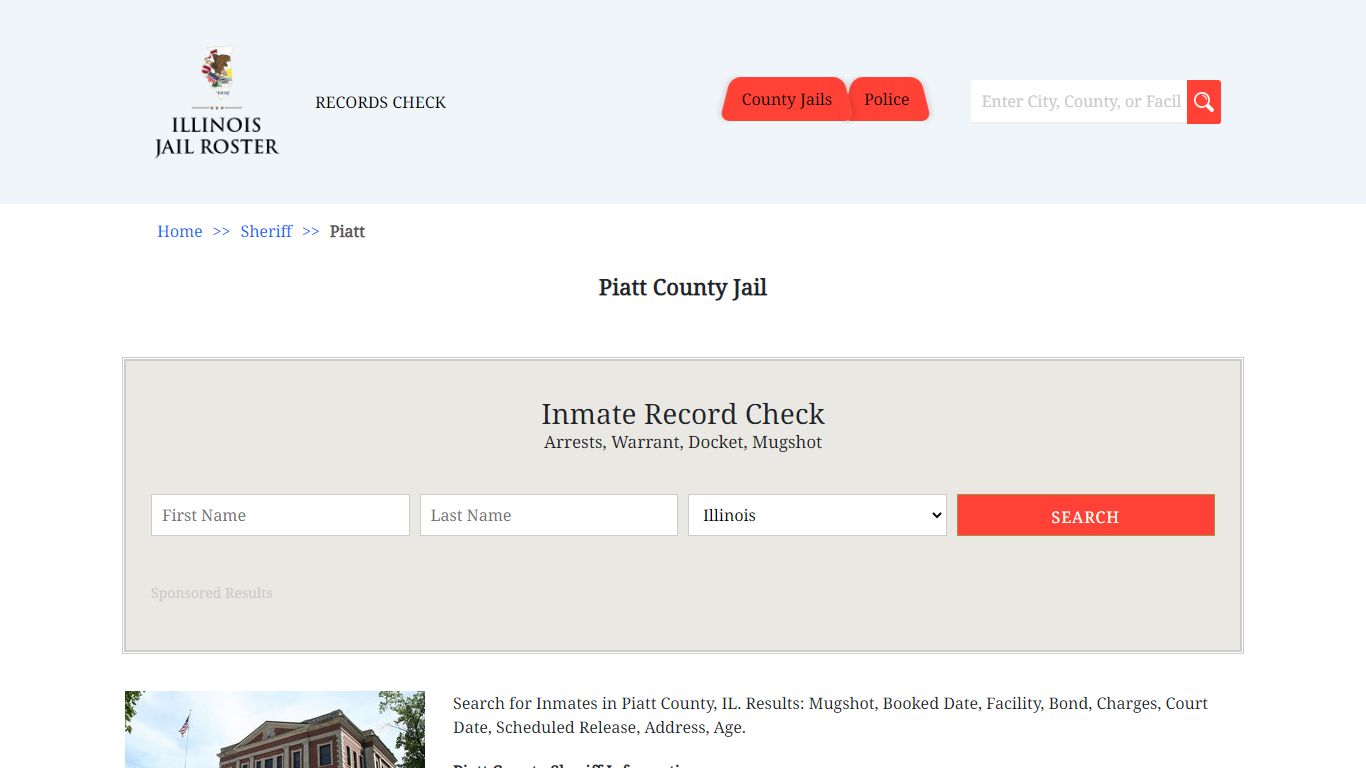Click into the Last Name field
The height and width of the screenshot is (768, 1366).
click(x=549, y=515)
